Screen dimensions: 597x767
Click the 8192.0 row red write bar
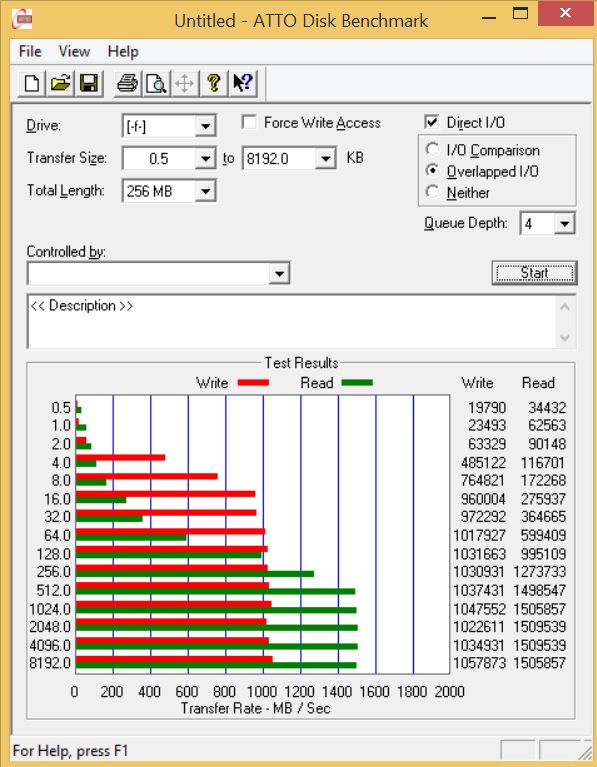[x=174, y=659]
